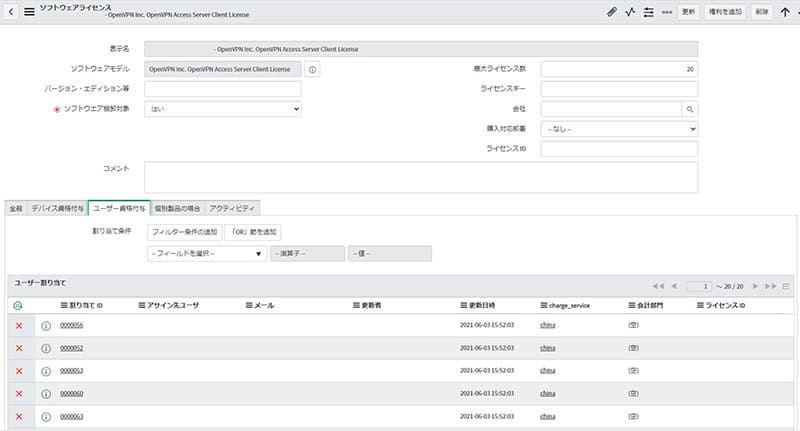Open the ソフトウェア棚卸対象 dropdown showing はい

coord(223,109)
